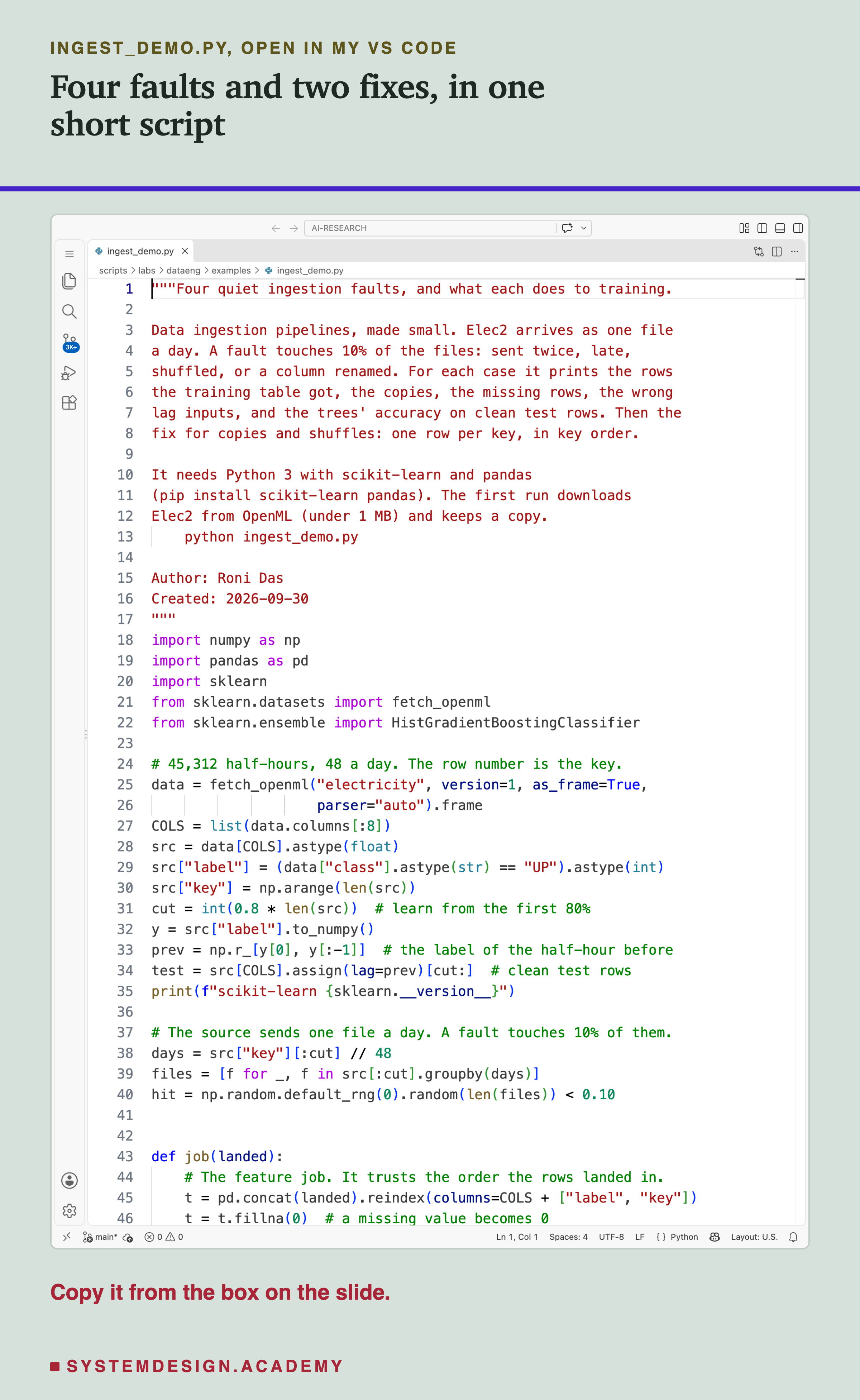Image resolution: width=860 pixels, height=1400 pixels.
Task: Toggle the primary side bar
Action: [762, 228]
